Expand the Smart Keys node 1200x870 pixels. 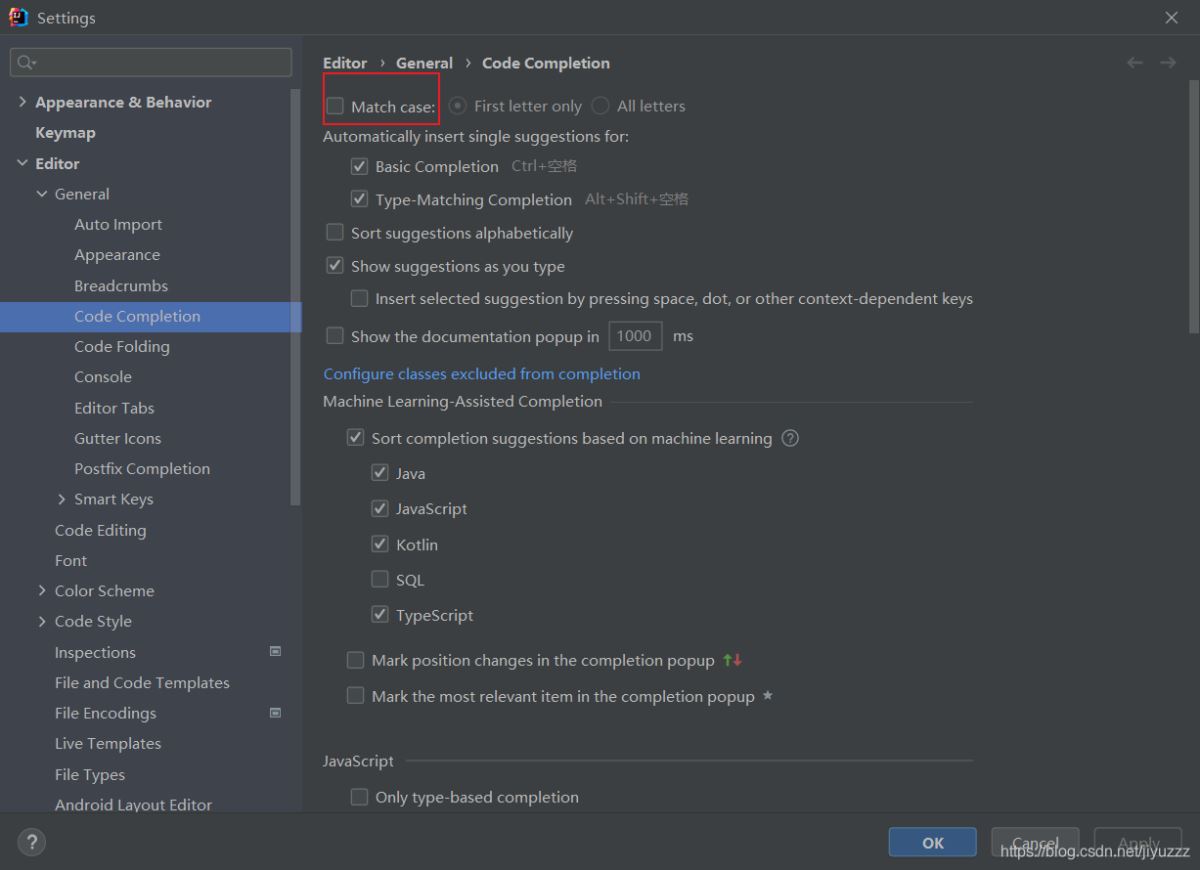[62, 499]
